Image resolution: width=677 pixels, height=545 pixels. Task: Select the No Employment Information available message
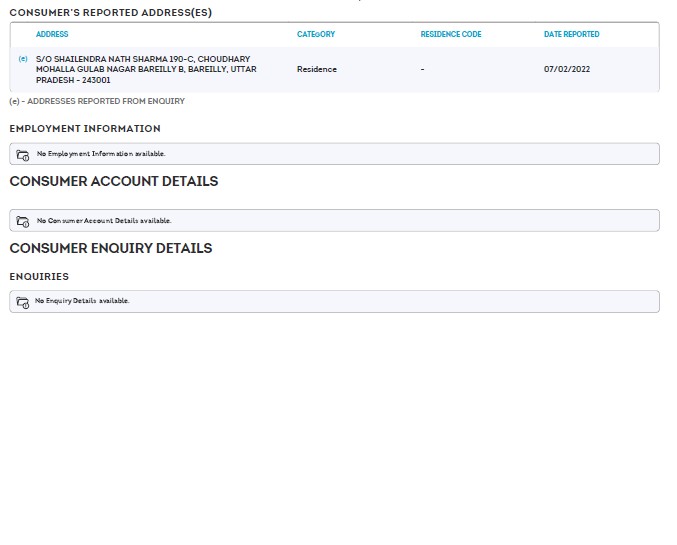100,154
